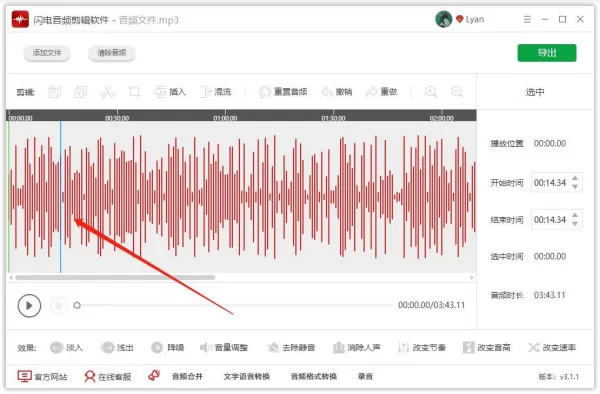
Task: Apply 去除静音 silence removal
Action: tap(291, 347)
